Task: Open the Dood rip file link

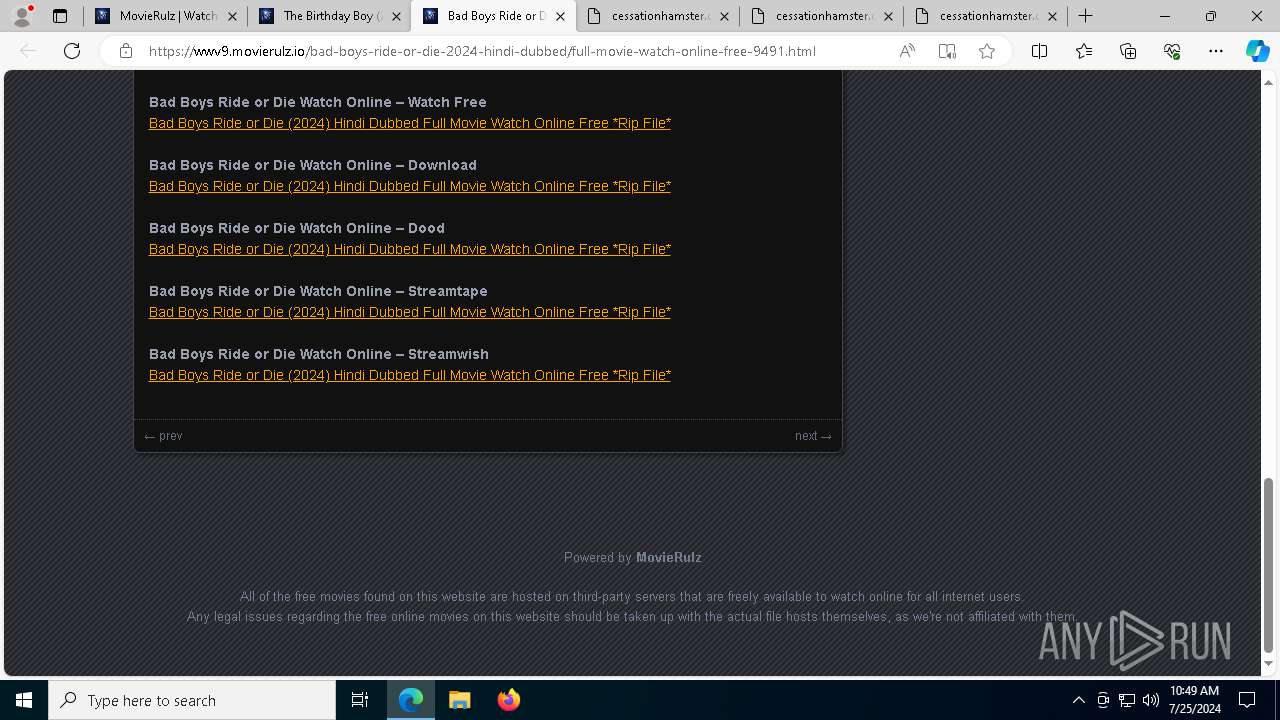Action: 410,249
